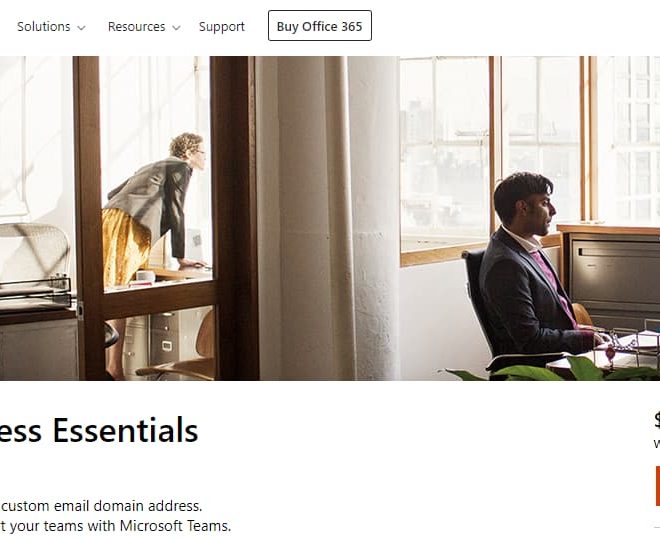Click the woman leaning over the desk

(x=155, y=208)
